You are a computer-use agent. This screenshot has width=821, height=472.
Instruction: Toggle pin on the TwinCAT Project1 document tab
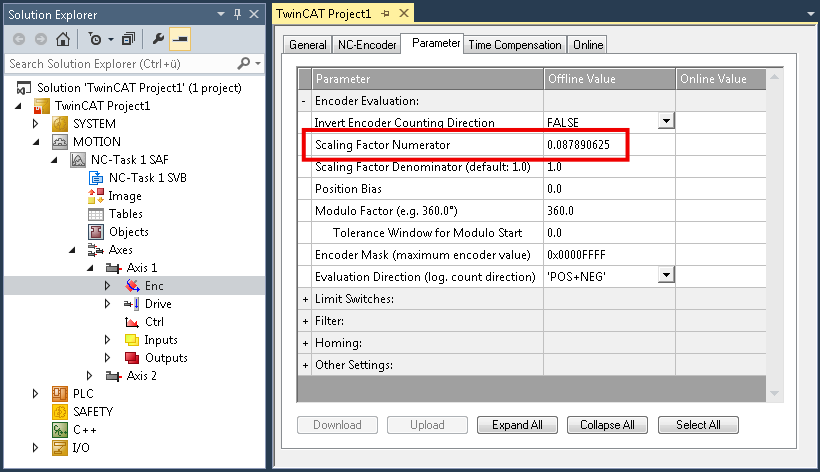pyautogui.click(x=385, y=14)
